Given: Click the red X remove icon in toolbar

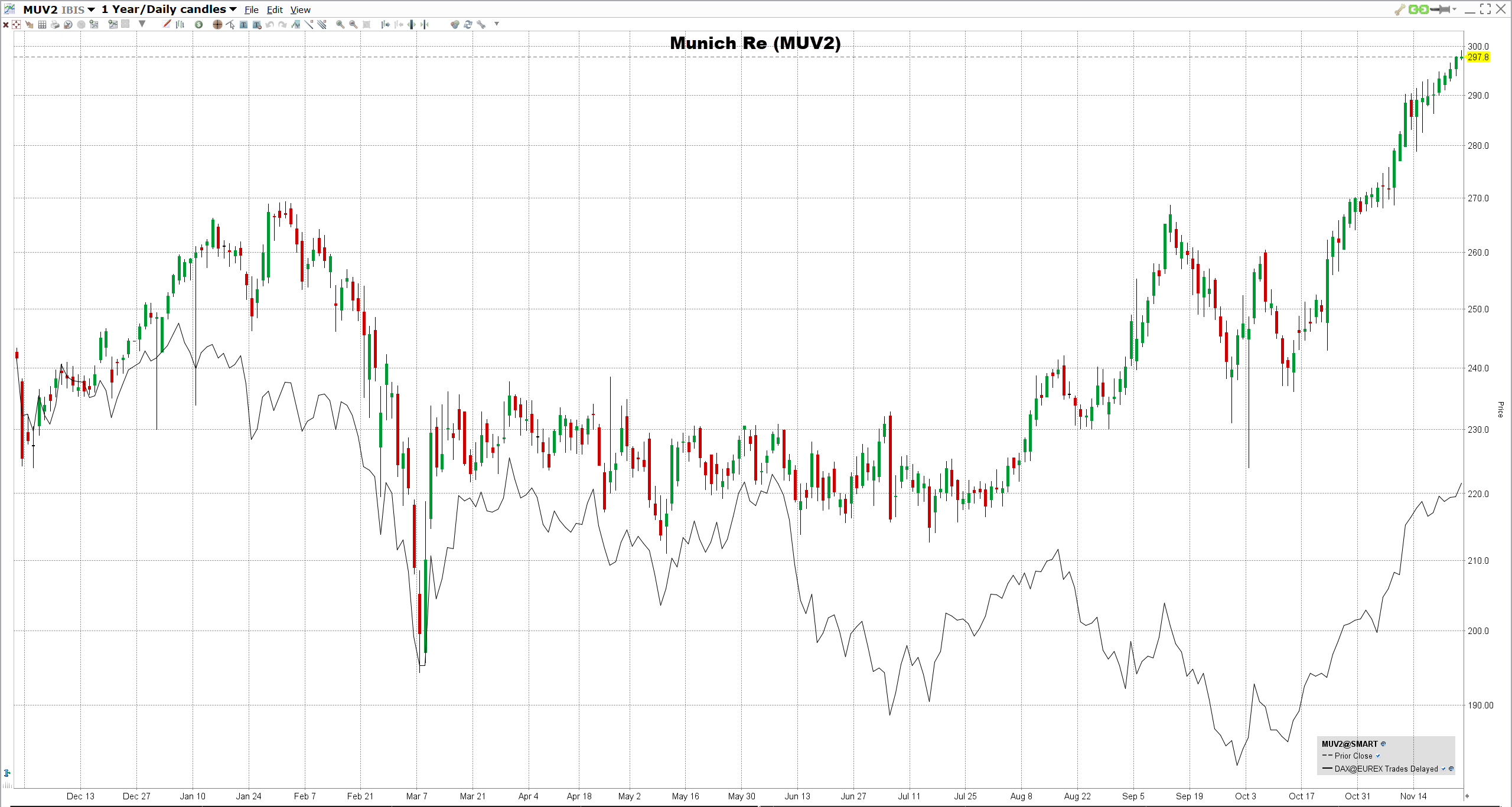Looking at the screenshot, I should click(x=6, y=25).
